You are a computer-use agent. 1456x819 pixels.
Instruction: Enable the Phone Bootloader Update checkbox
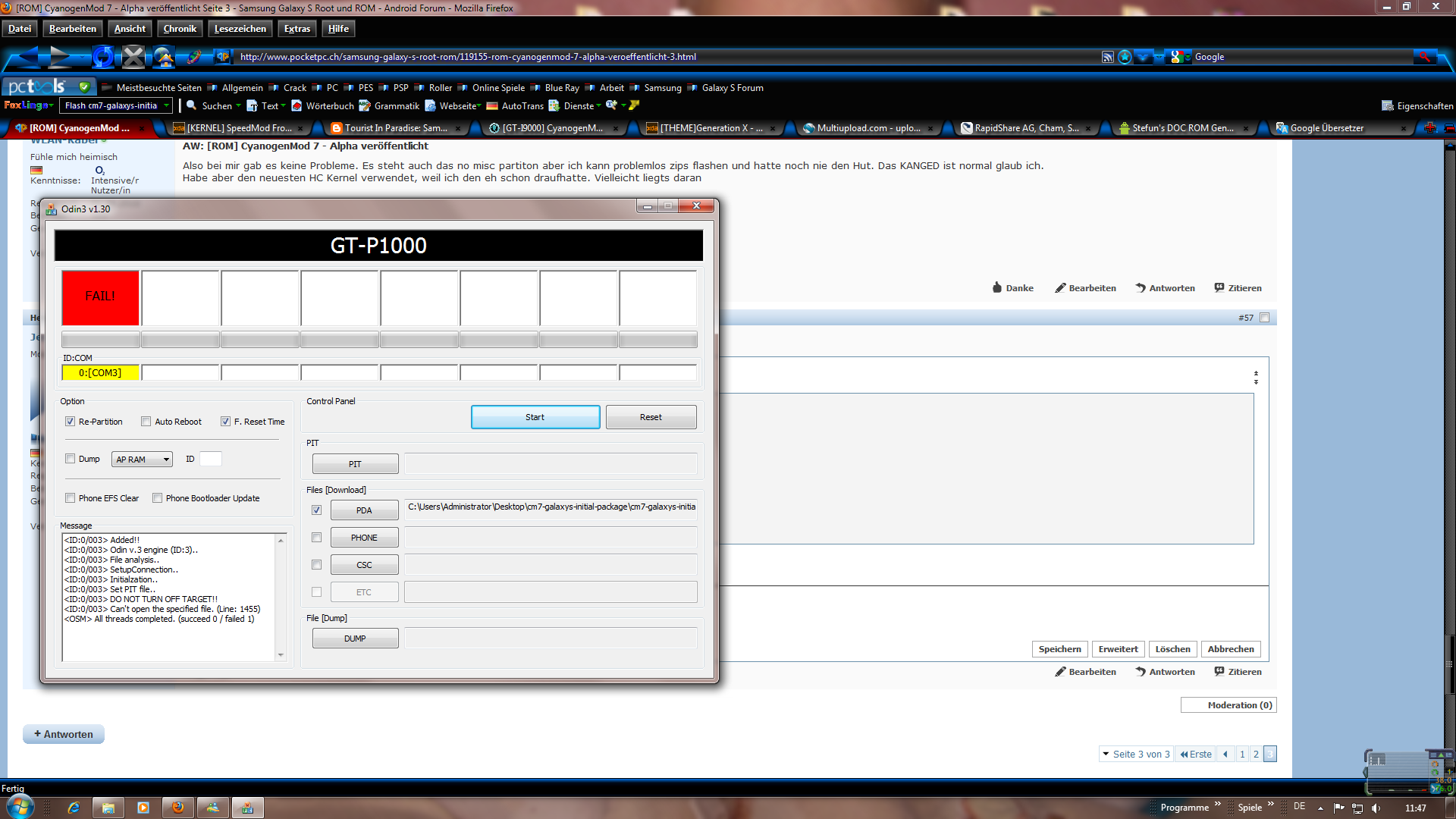click(157, 498)
